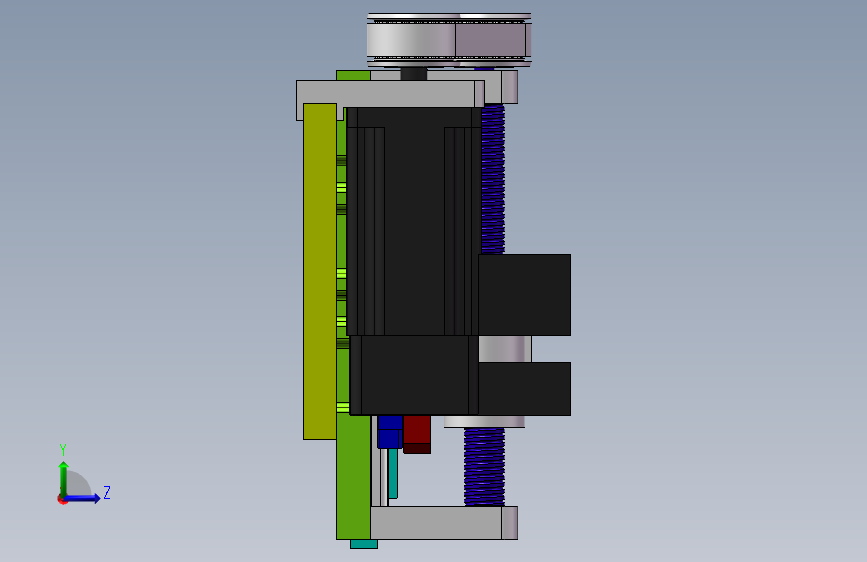The height and width of the screenshot is (562, 867).
Task: Select the olive-yellow vertical plate
Action: pos(320,271)
